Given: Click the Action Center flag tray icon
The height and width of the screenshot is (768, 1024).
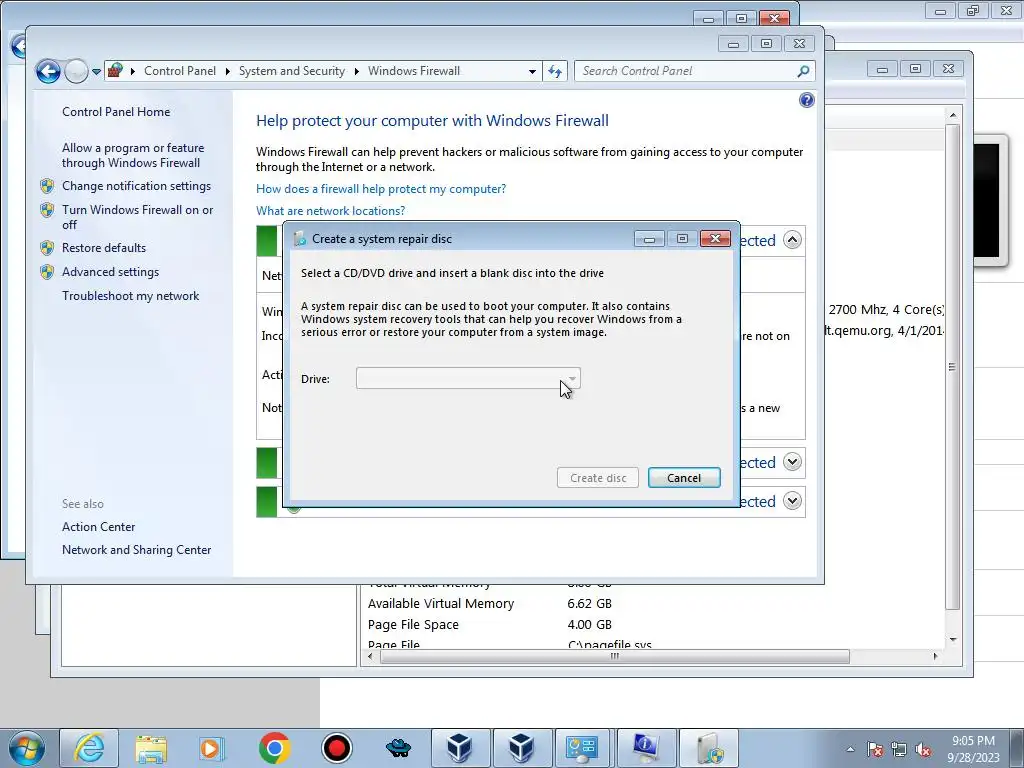Looking at the screenshot, I should click(x=875, y=749).
